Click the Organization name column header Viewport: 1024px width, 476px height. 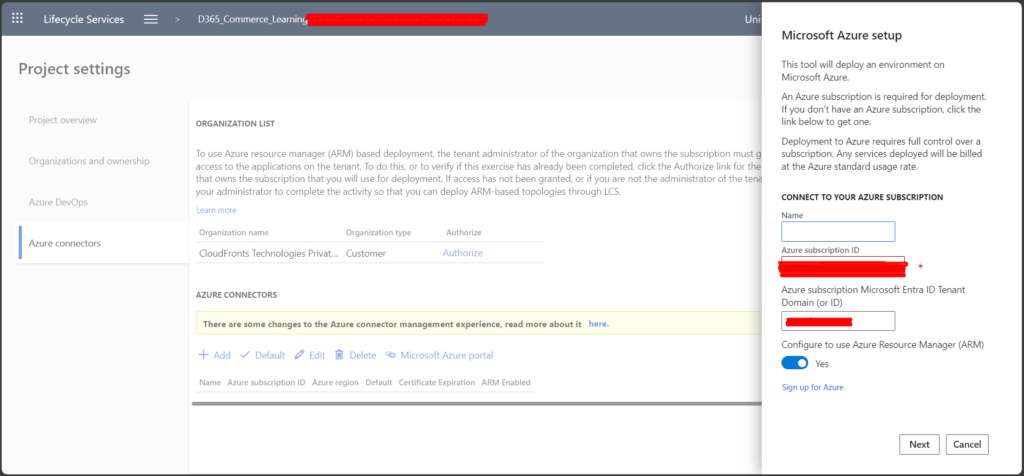234,232
